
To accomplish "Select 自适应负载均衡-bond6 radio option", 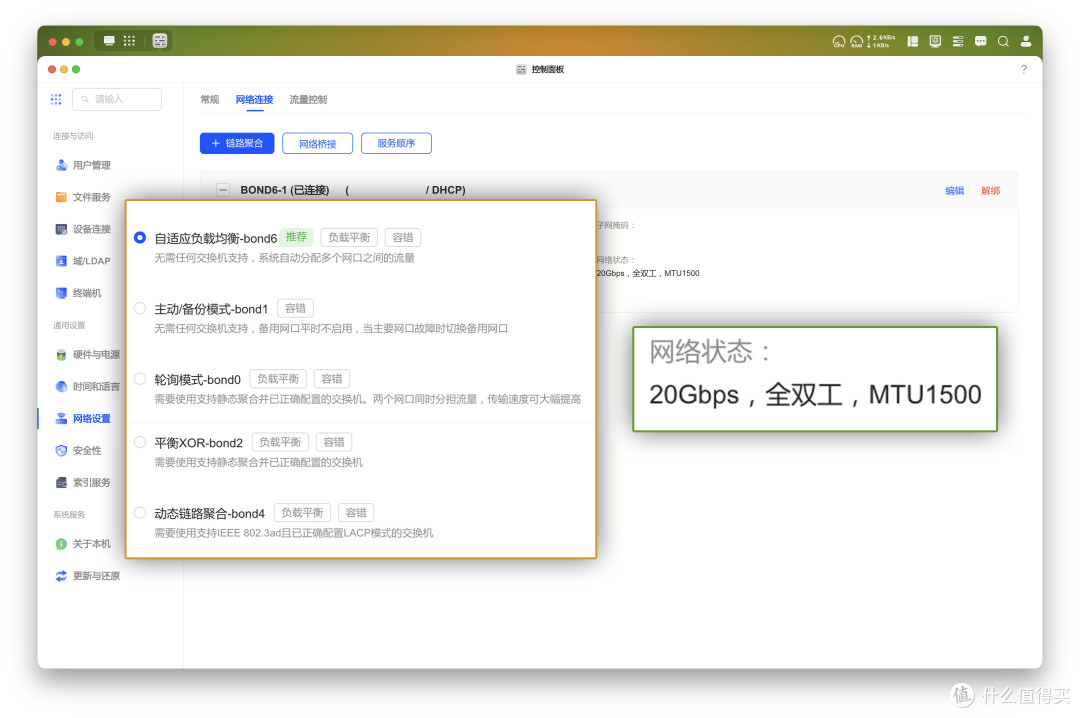I will point(140,238).
